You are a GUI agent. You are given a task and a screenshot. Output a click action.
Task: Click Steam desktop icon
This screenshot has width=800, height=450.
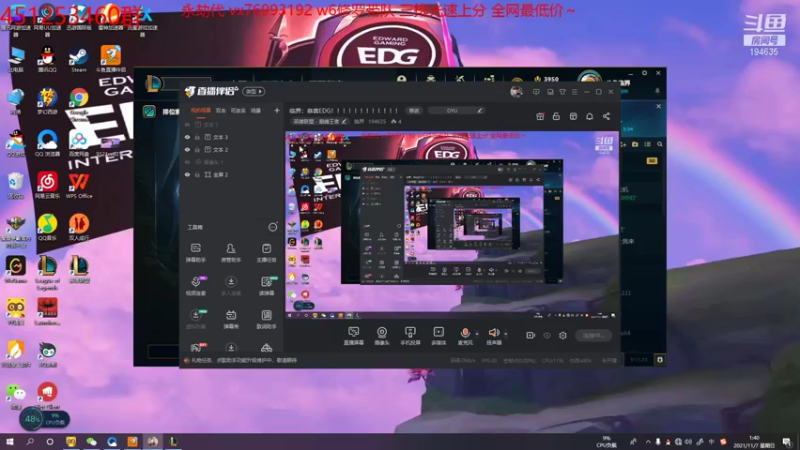(x=79, y=60)
